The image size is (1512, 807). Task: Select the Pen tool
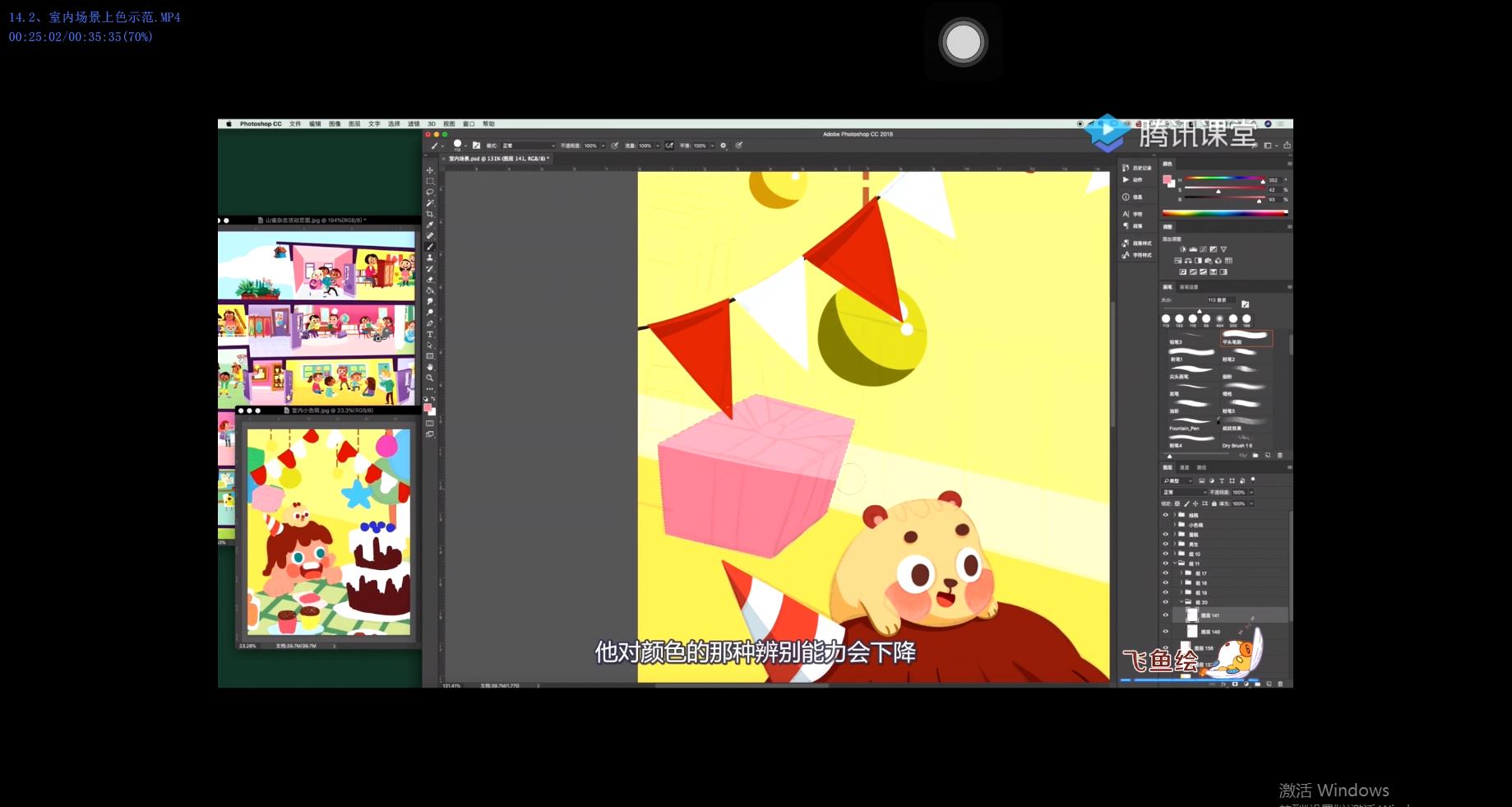tap(429, 323)
